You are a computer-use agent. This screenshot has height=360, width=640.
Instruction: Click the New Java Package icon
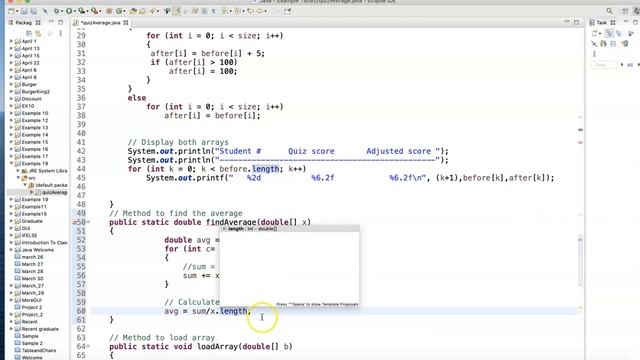(x=109, y=11)
